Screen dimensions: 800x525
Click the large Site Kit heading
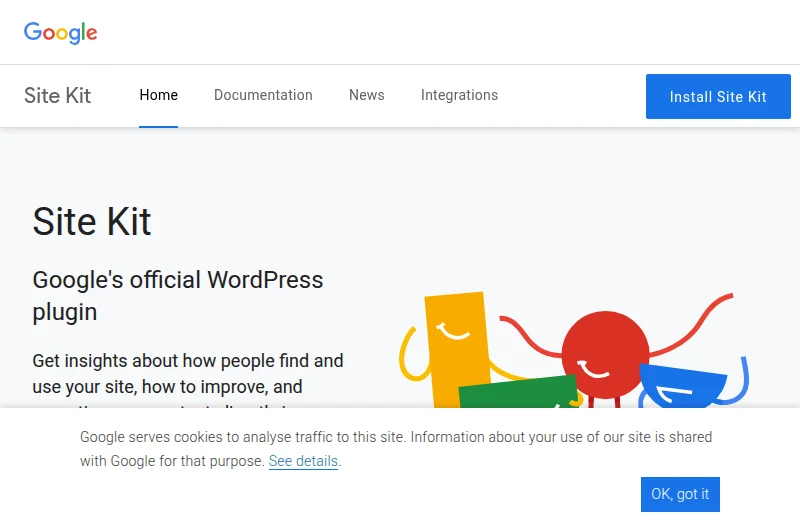[x=92, y=222]
